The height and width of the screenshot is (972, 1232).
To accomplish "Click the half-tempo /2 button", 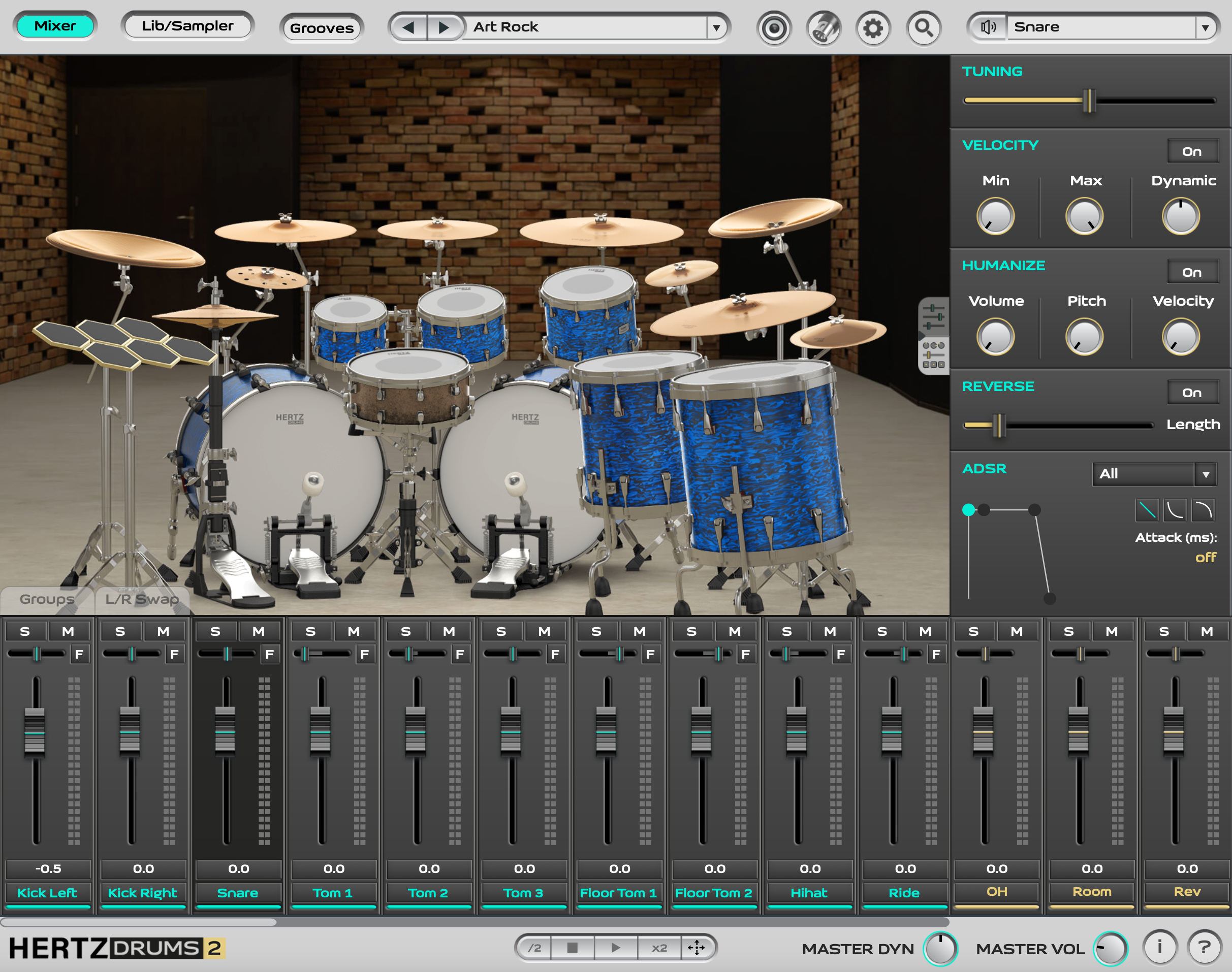I will (x=534, y=948).
